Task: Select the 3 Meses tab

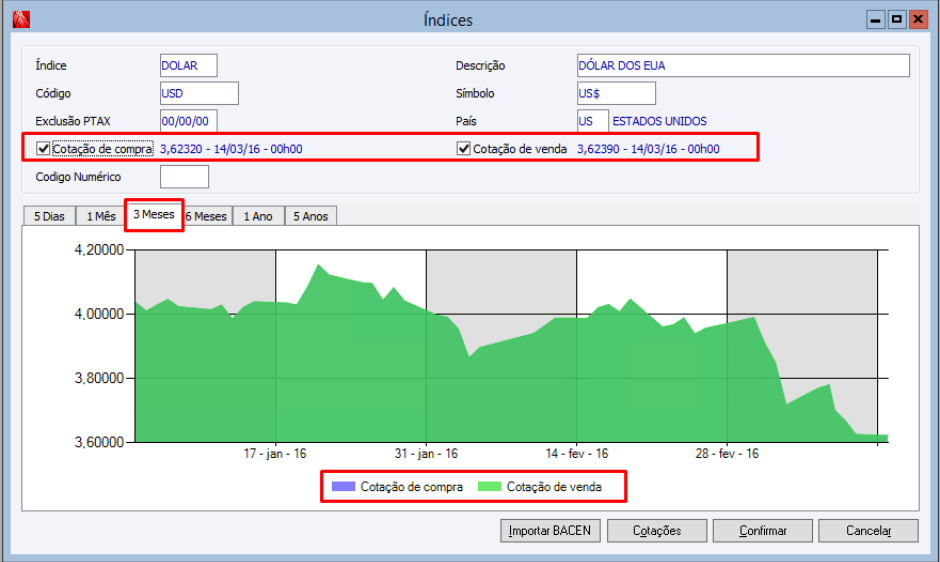Action: [154, 215]
